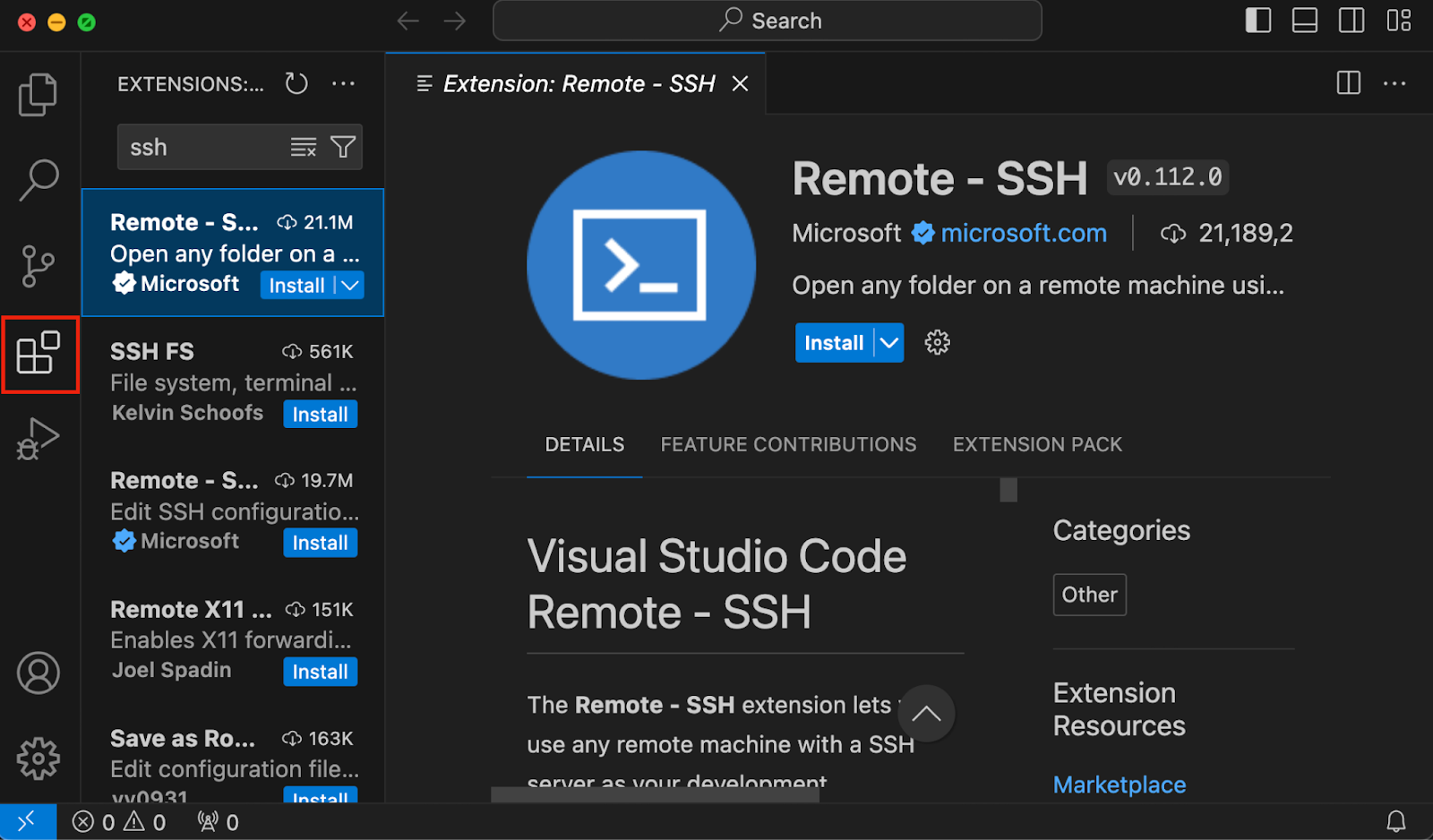Open the extension manage gear next to Install
Image resolution: width=1433 pixels, height=840 pixels.
pos(937,342)
